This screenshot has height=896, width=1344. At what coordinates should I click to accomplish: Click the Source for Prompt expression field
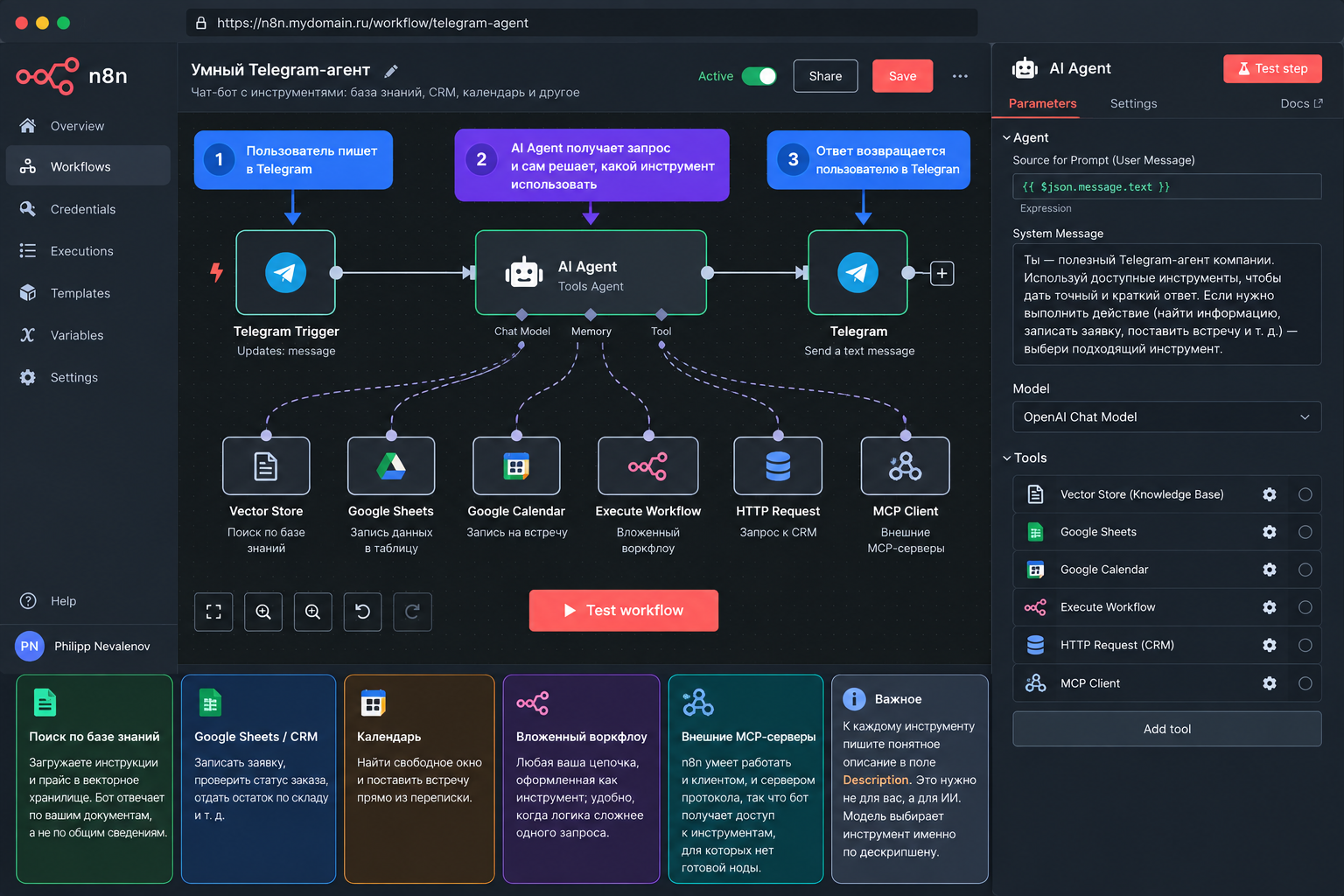(x=1167, y=186)
